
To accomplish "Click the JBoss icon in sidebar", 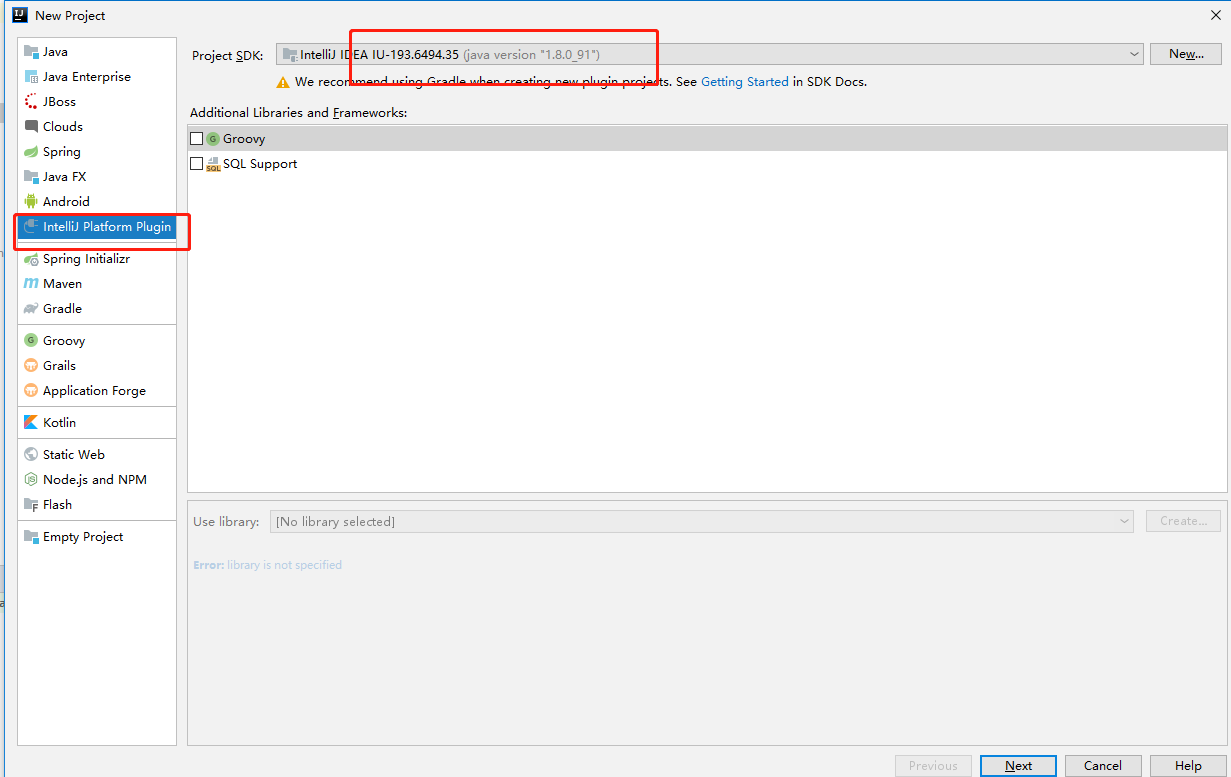I will click(x=31, y=102).
